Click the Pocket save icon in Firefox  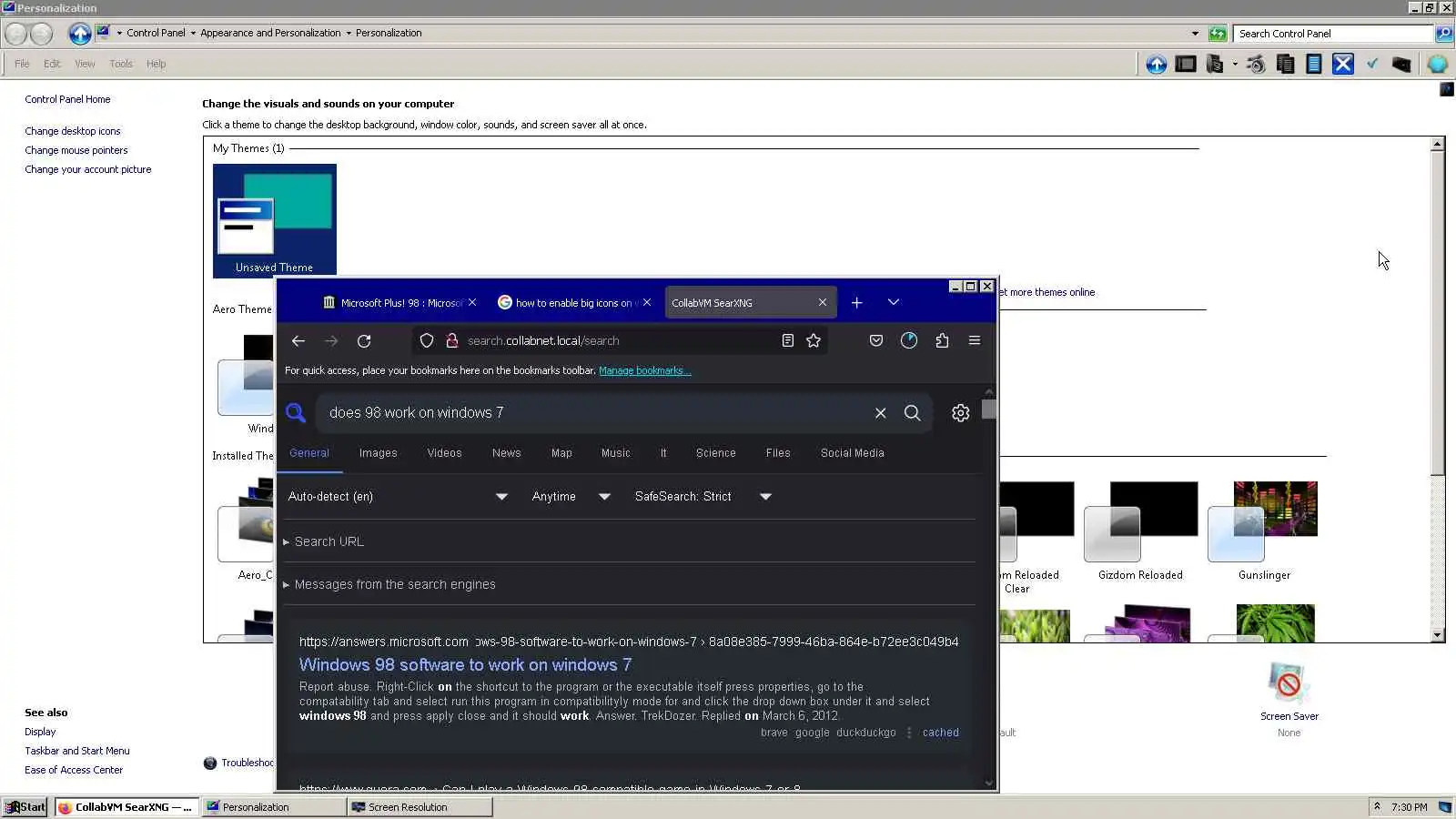coord(876,340)
